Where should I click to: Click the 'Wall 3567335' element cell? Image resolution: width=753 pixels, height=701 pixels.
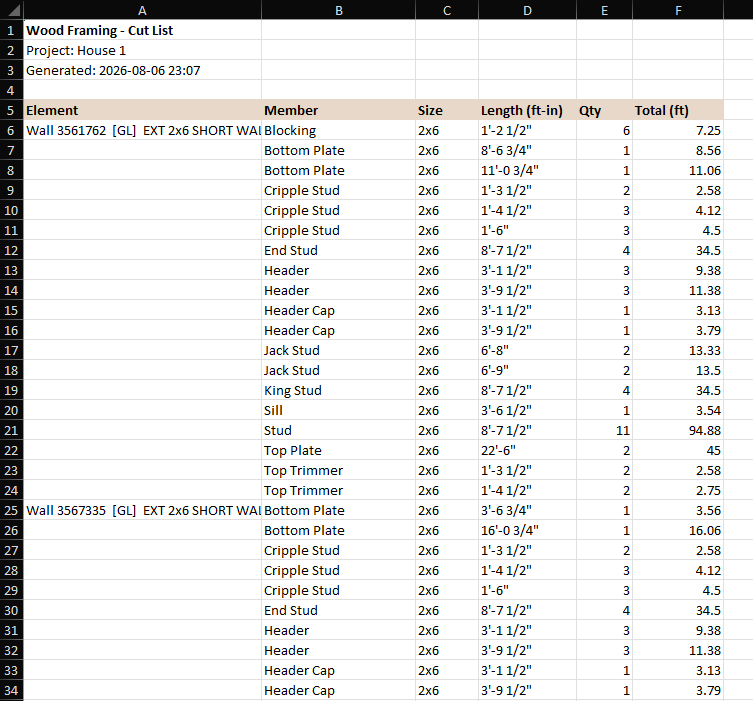[142, 510]
